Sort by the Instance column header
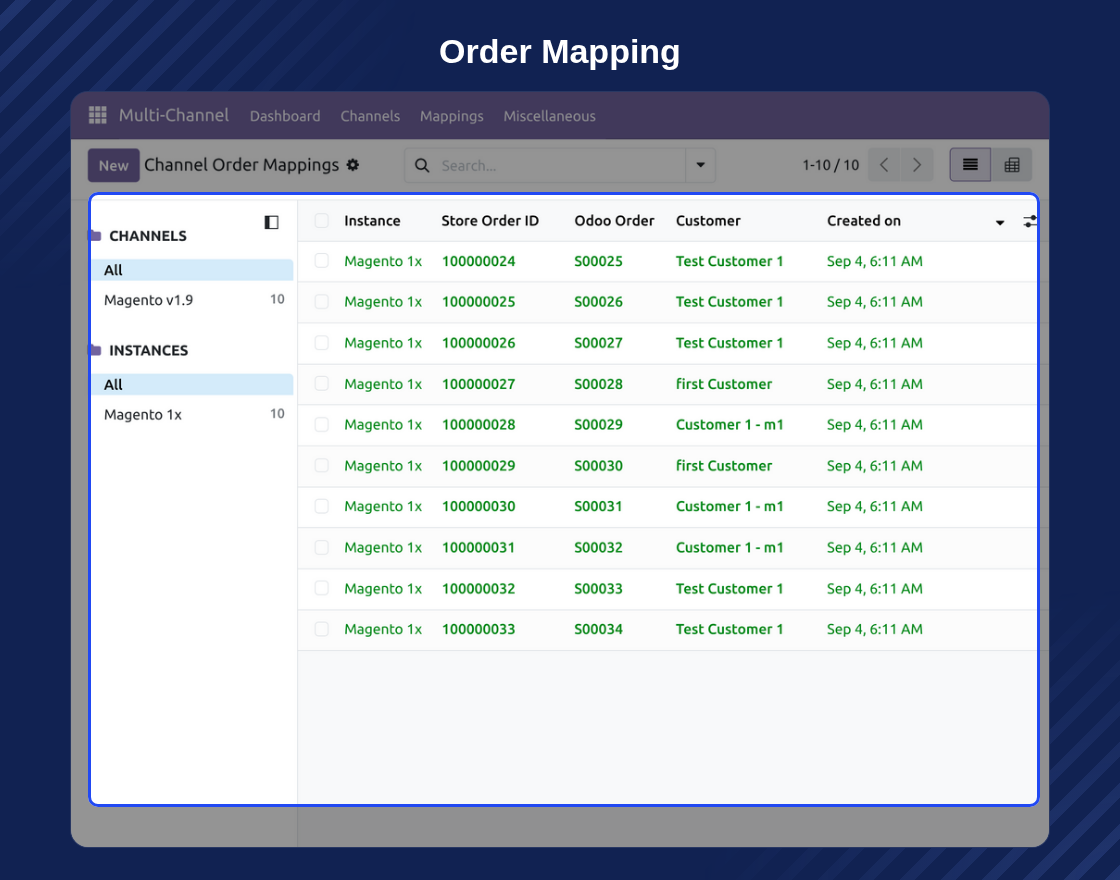1120x880 pixels. click(x=372, y=221)
